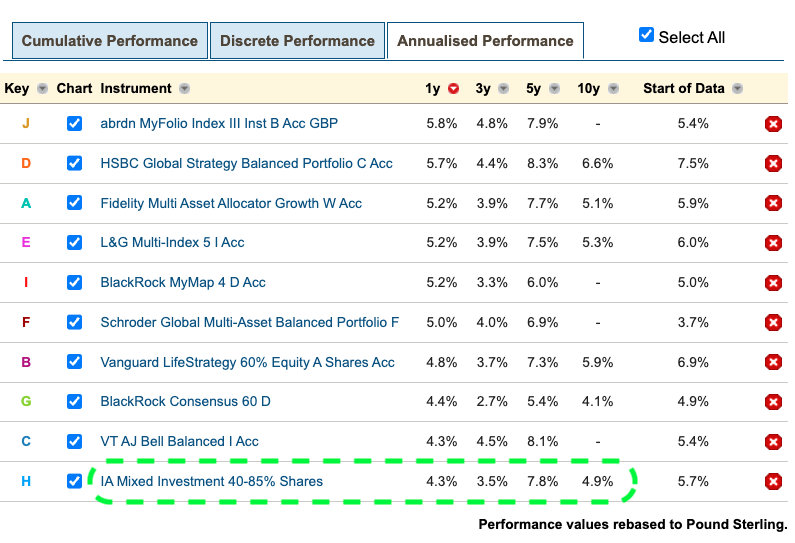Remove Fidelity Multi Asset Allocator row
795x543 pixels.
pyautogui.click(x=772, y=203)
